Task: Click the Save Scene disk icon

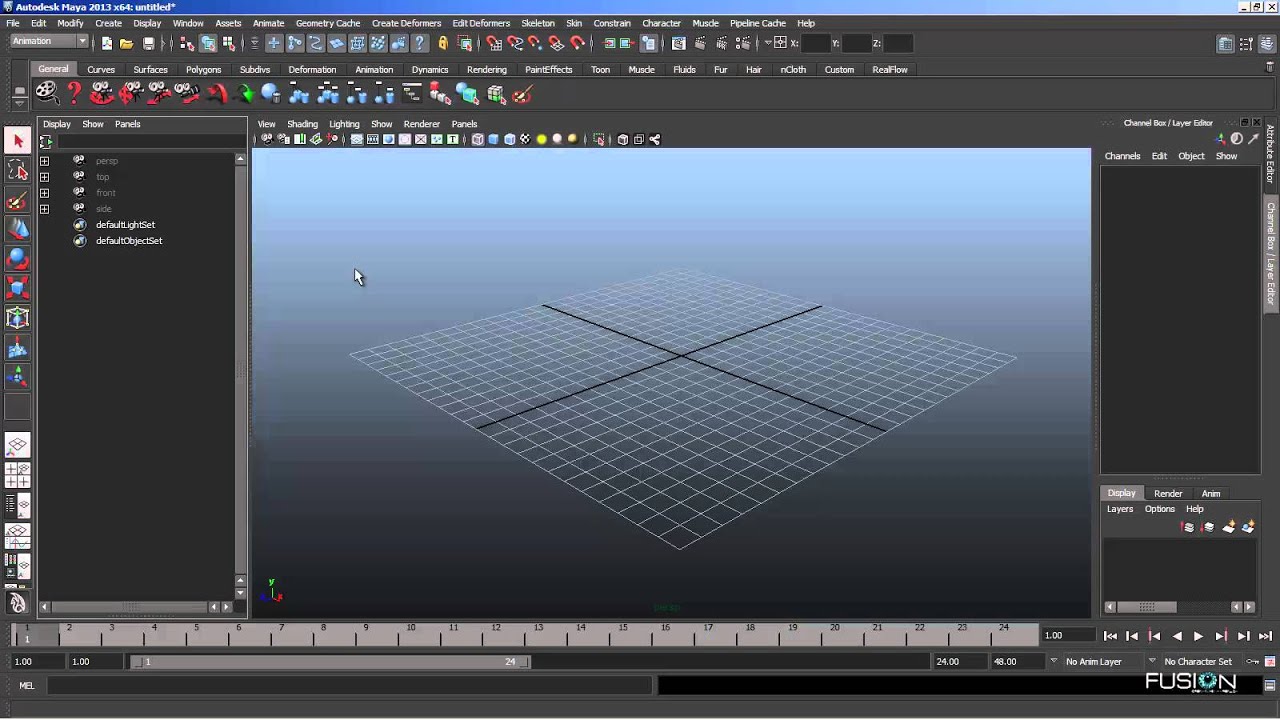Action: tap(148, 43)
